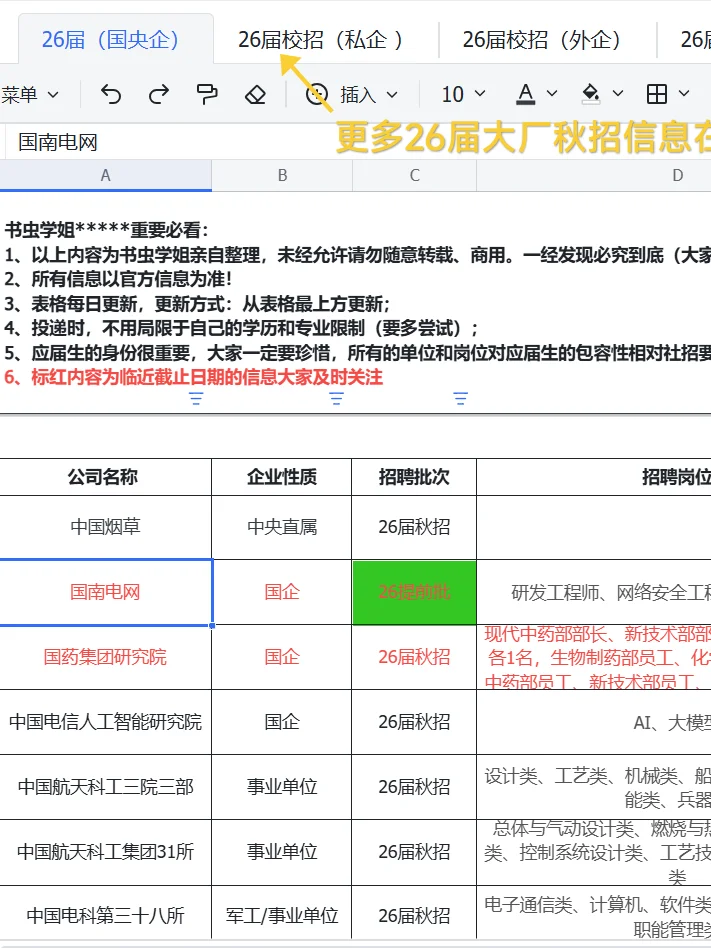The image size is (711, 948).
Task: Open the 插入 dropdown menu
Action: [368, 95]
